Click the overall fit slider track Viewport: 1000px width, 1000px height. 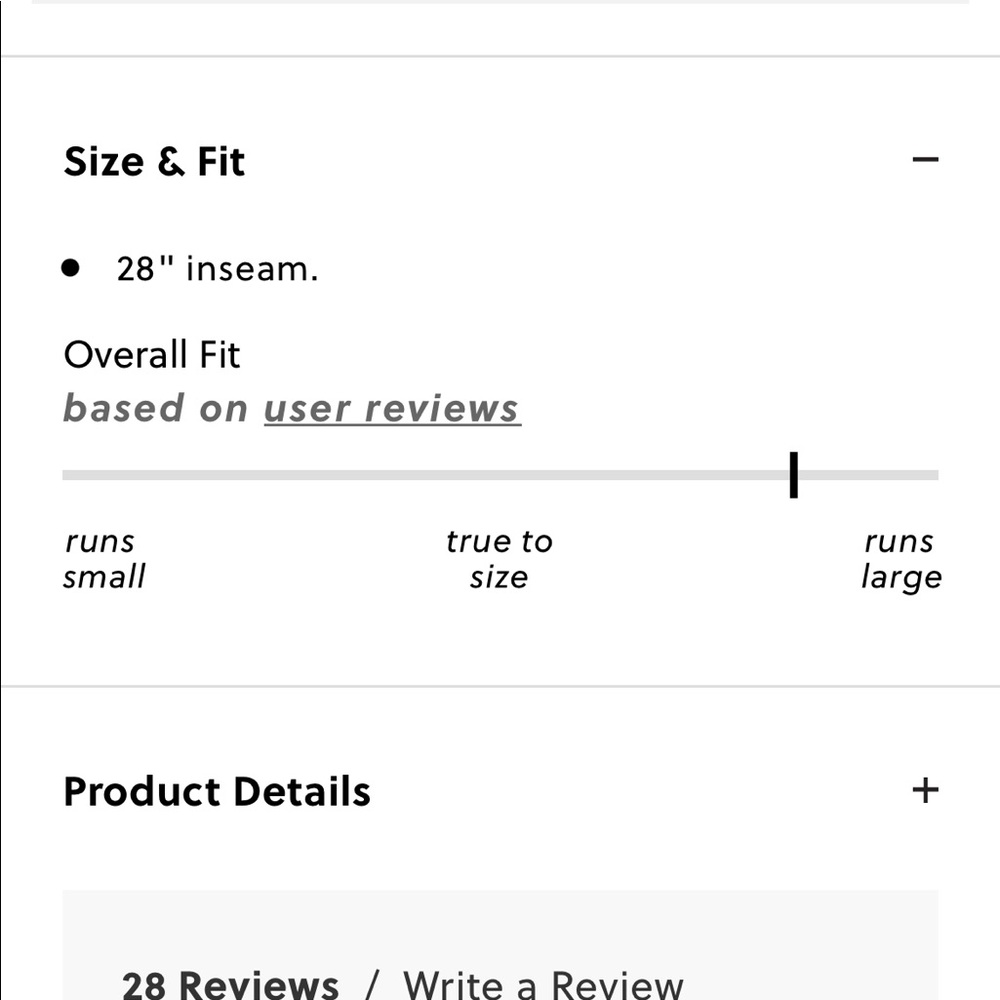pyautogui.click(x=500, y=475)
